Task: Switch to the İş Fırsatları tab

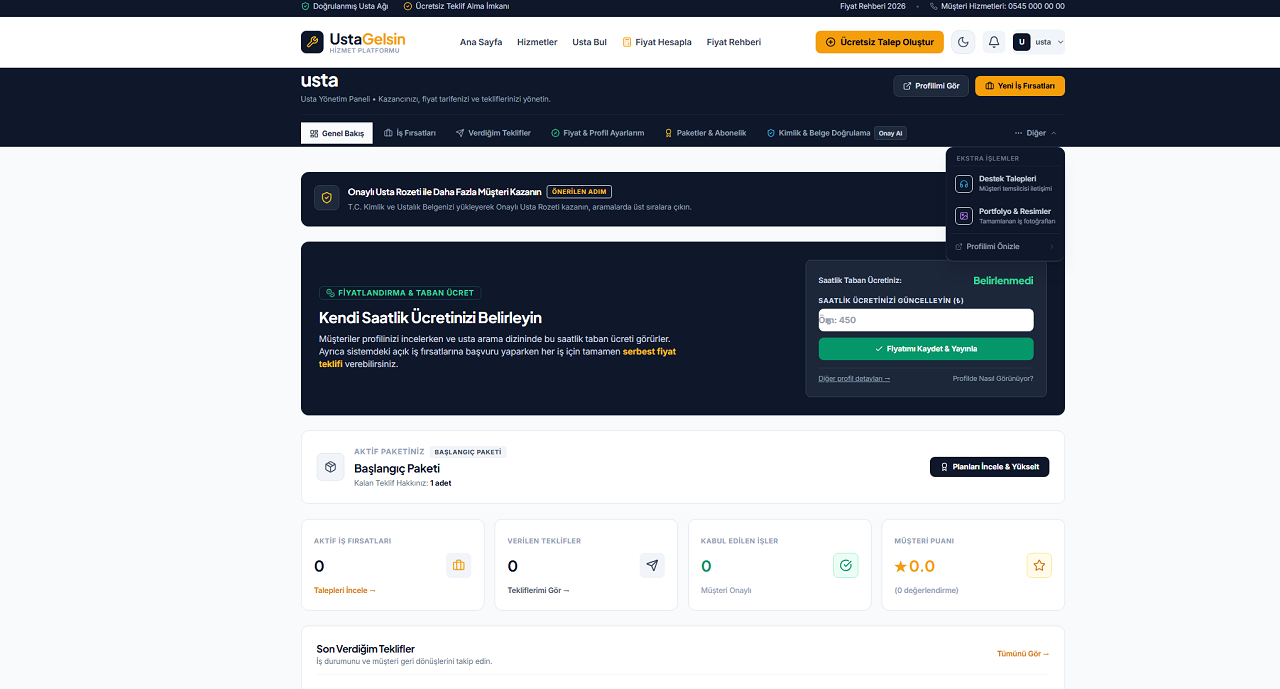Action: tap(410, 133)
